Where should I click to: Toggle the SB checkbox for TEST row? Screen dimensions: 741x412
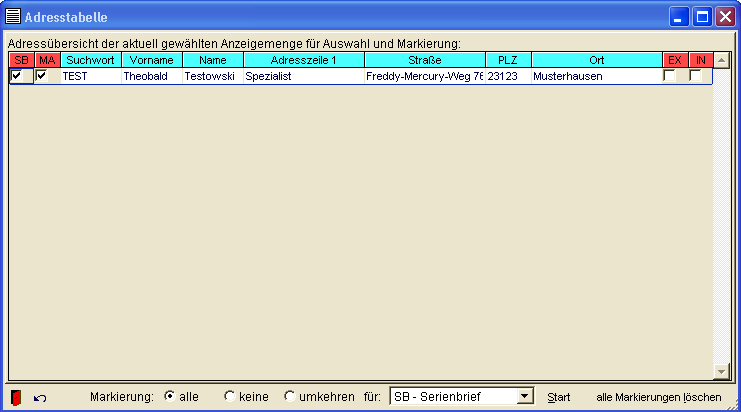17,76
